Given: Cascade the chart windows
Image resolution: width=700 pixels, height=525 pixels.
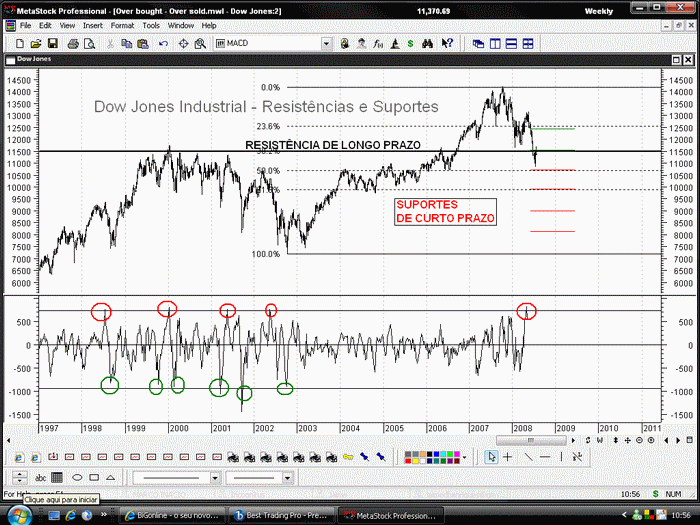Looking at the screenshot, I should click(479, 43).
